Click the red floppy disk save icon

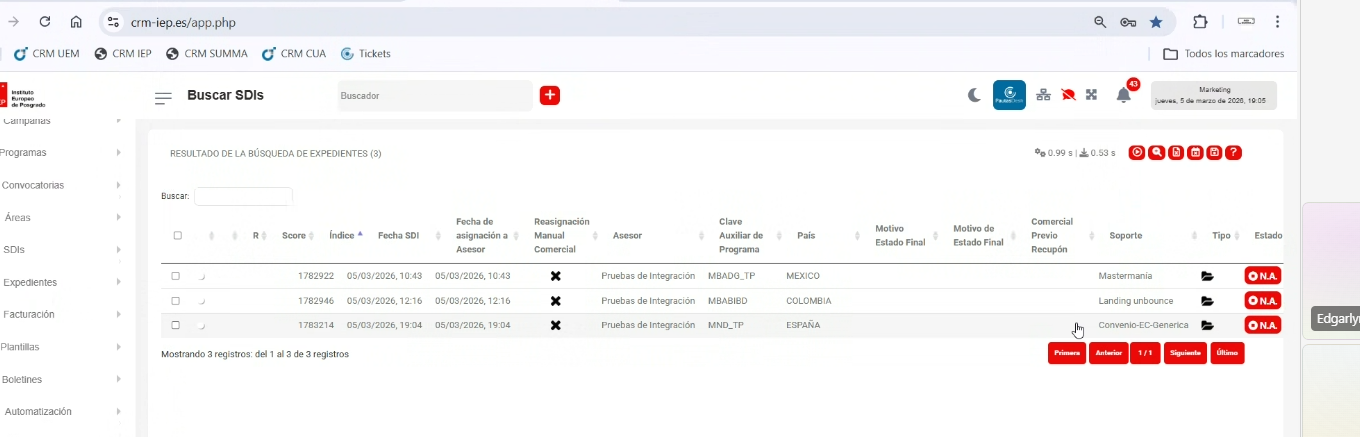tap(1214, 153)
